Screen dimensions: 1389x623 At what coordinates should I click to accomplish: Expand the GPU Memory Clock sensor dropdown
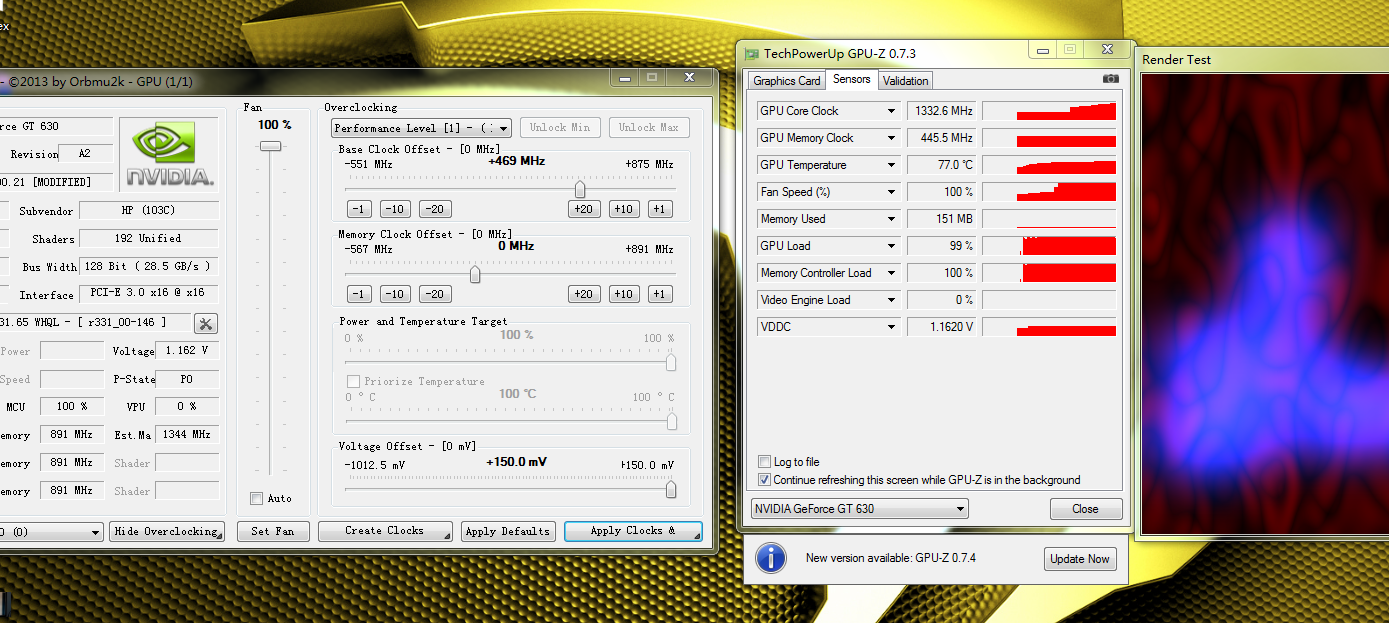(891, 138)
